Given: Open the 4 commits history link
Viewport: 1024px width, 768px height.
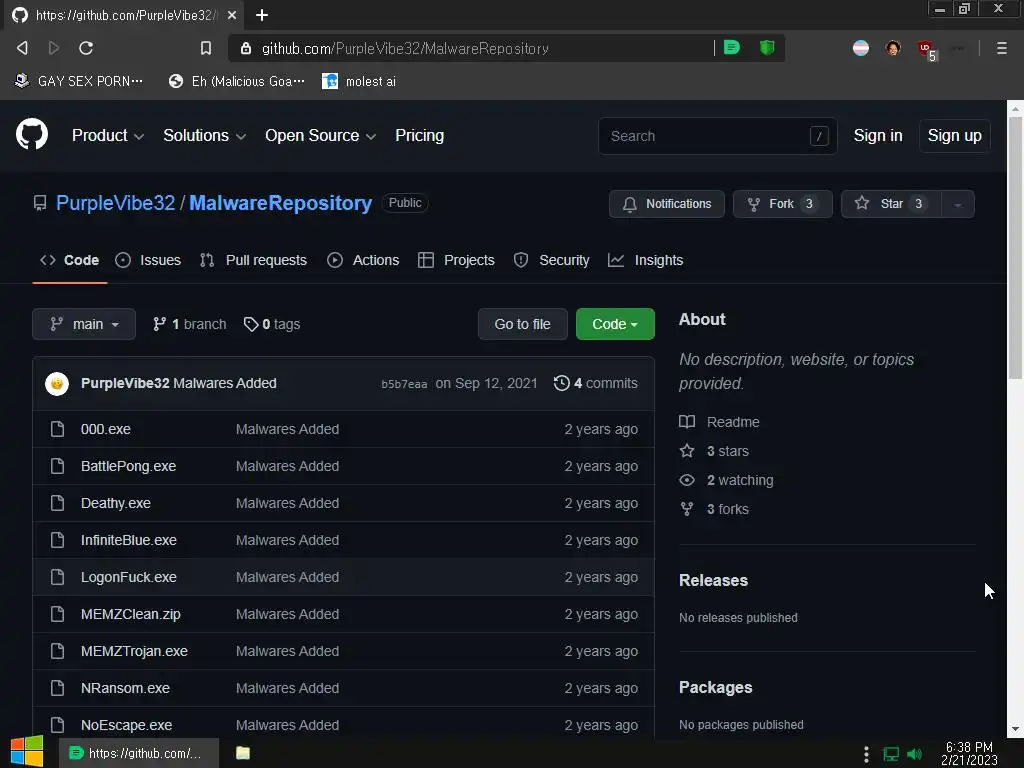Looking at the screenshot, I should (596, 383).
